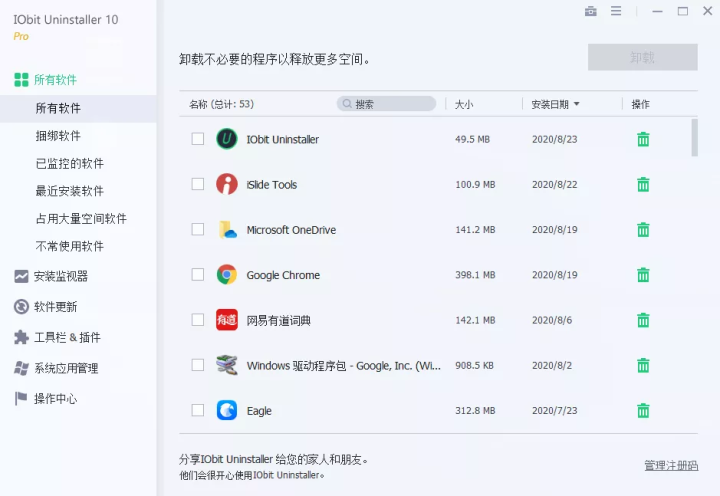This screenshot has height=496, width=720.
Task: Check the Eagle checkbox
Action: pyautogui.click(x=198, y=410)
